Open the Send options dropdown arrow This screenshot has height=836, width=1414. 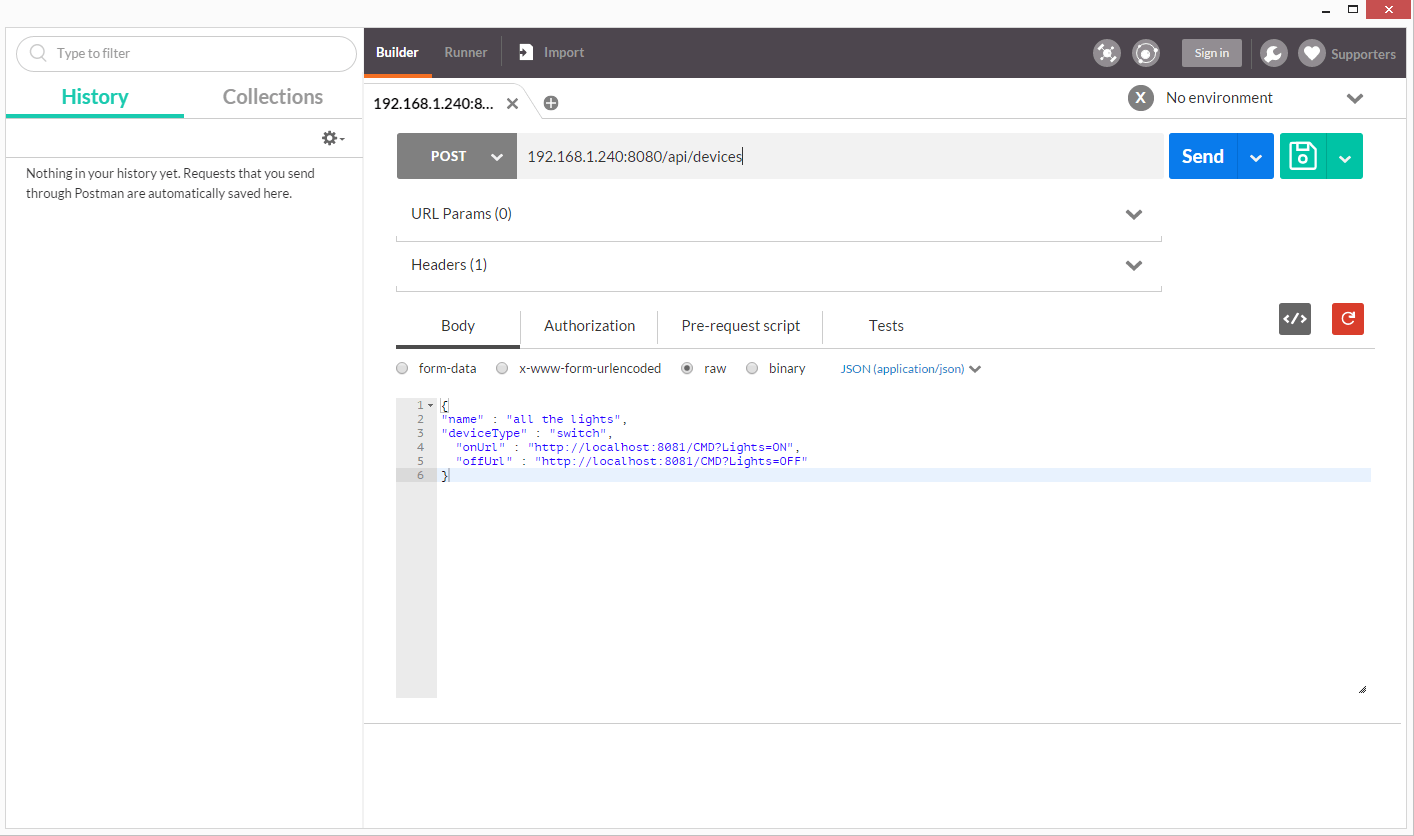pyautogui.click(x=1255, y=156)
